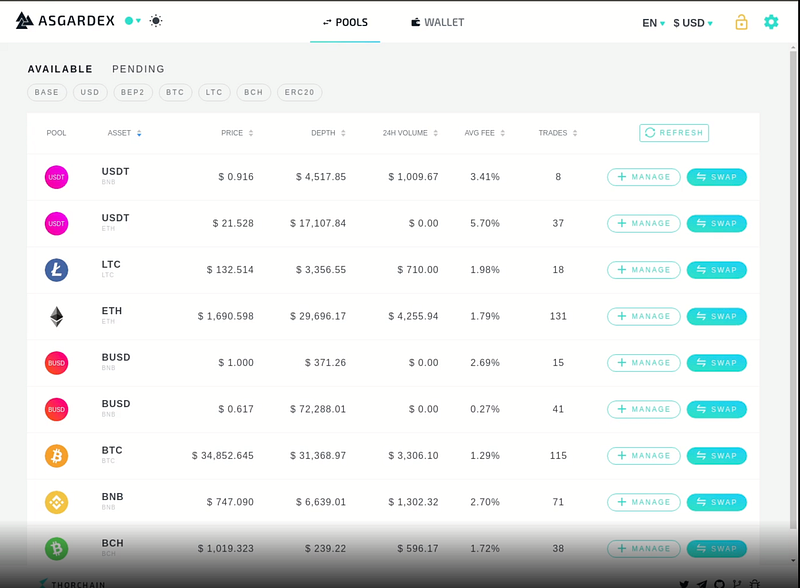Toggle the light/dark theme sun icon
Image resolution: width=800 pixels, height=588 pixels.
[x=156, y=21]
